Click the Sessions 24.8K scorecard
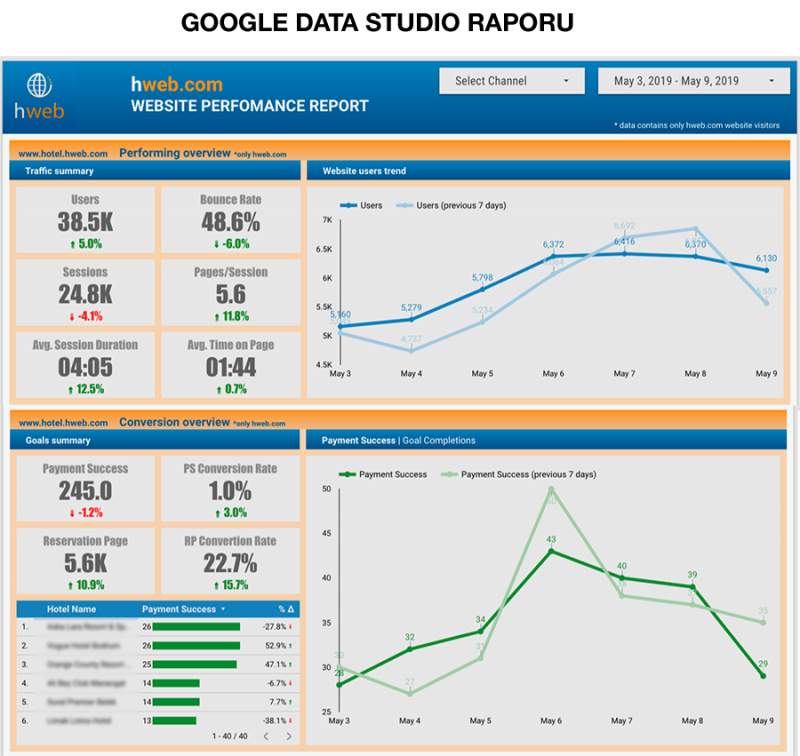 click(x=85, y=292)
